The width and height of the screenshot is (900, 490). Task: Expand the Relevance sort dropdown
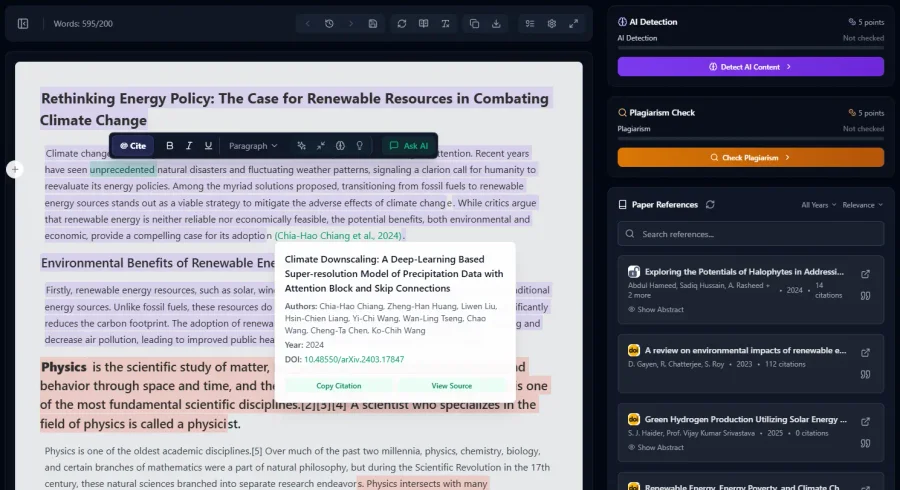point(862,204)
